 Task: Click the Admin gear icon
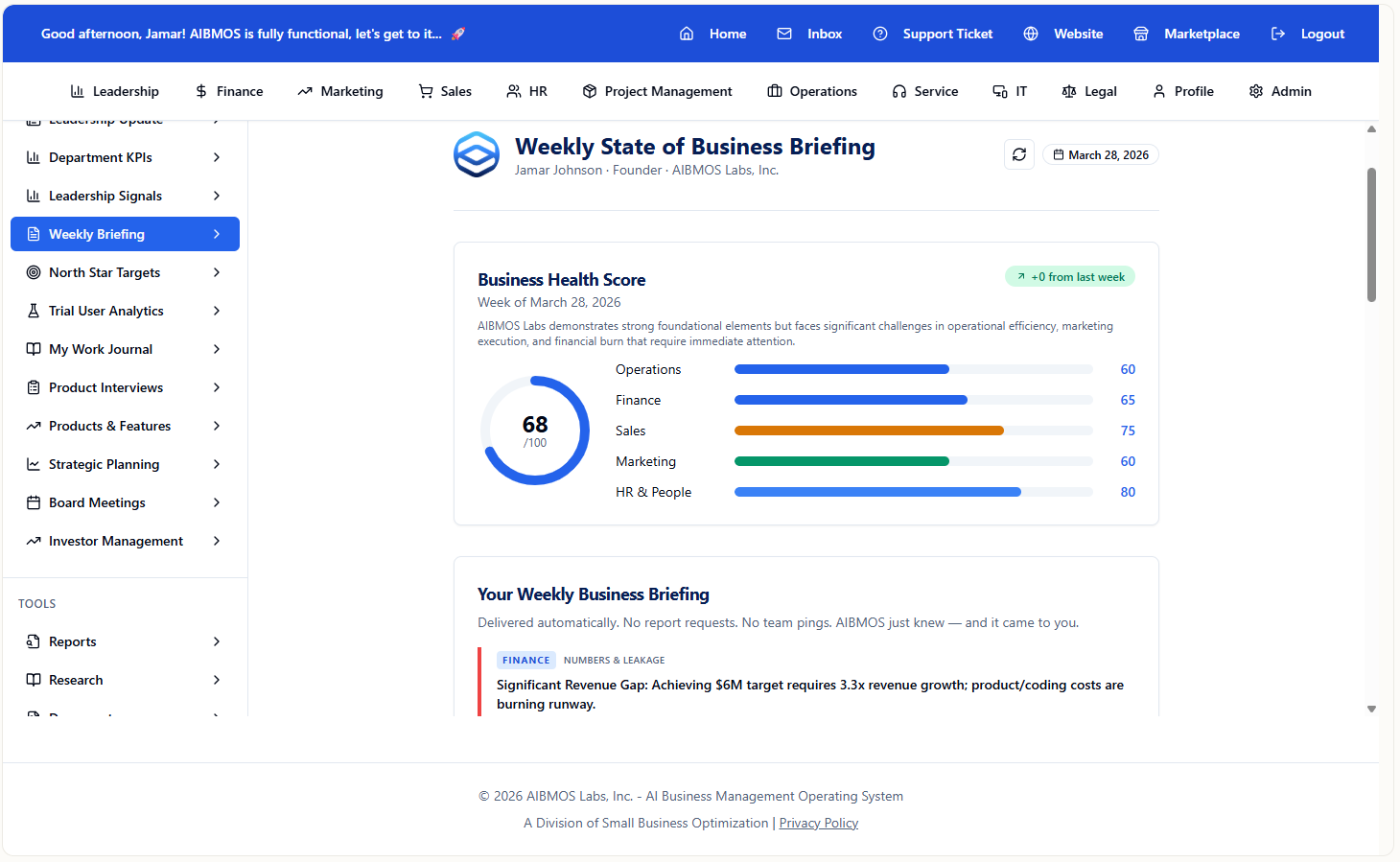[x=1256, y=91]
